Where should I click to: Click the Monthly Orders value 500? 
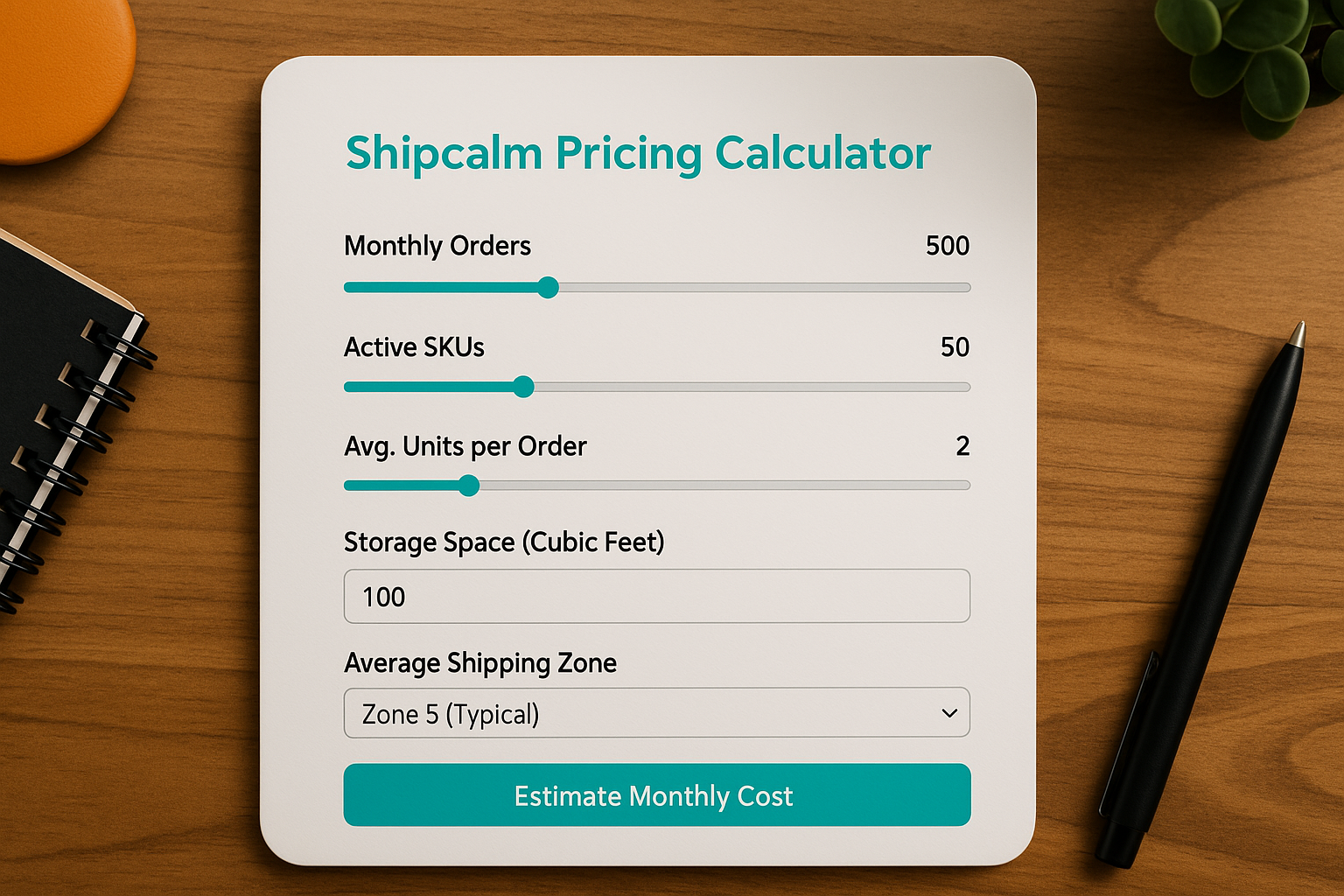948,246
